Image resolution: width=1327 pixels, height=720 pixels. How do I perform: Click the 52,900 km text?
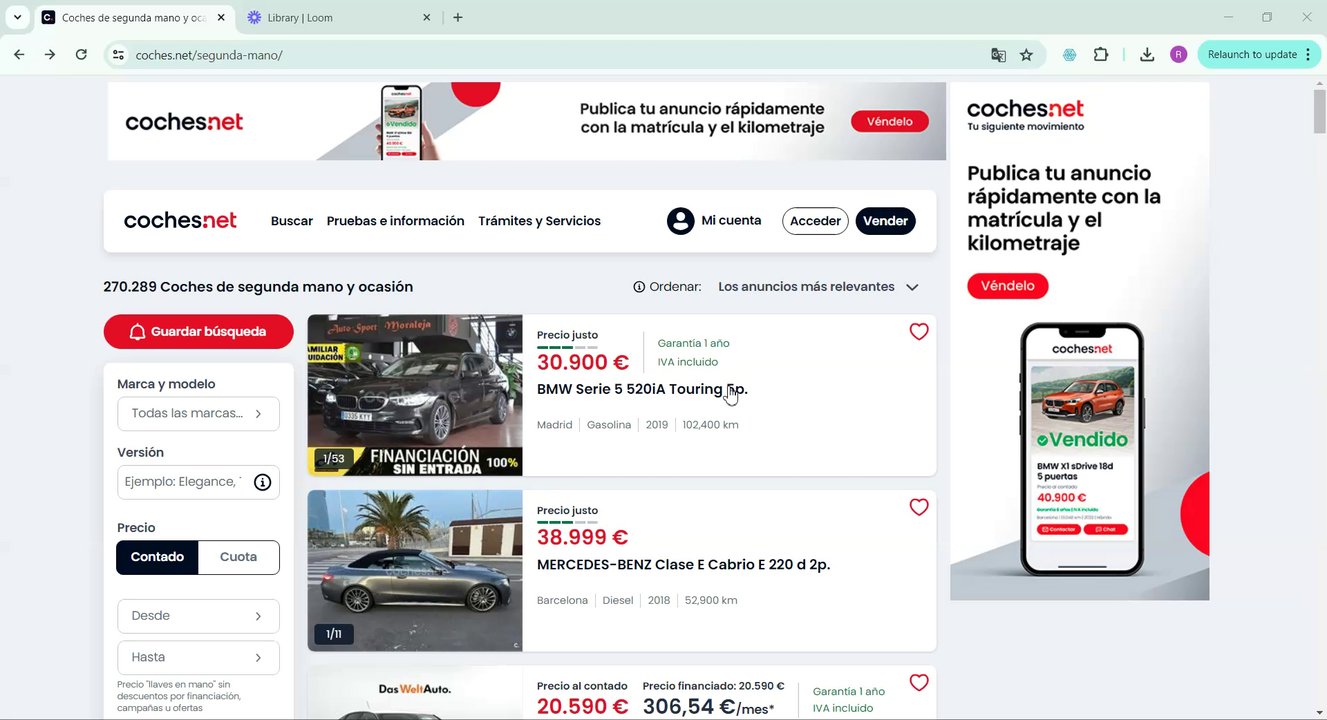[x=711, y=601]
